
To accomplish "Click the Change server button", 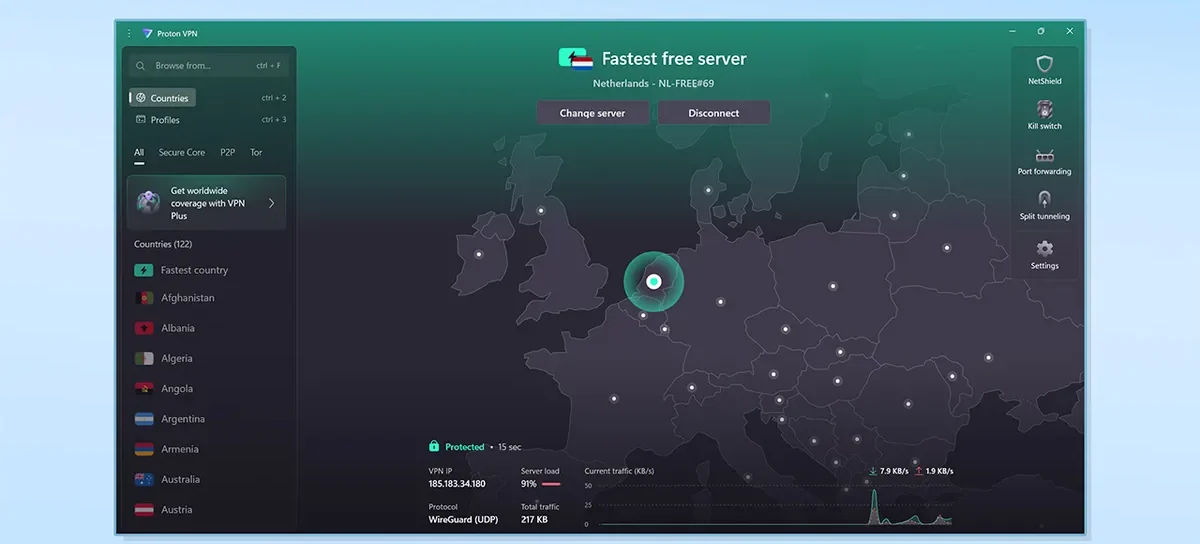I will (x=593, y=113).
